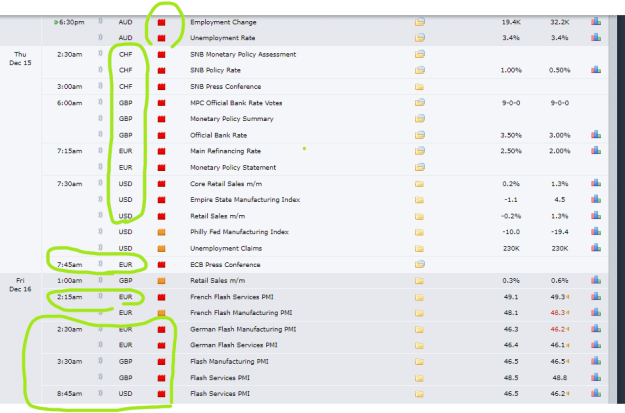Click orange impact icon for GBP Retail Sales
Viewport: 625px width, 413px height.
coord(161,281)
